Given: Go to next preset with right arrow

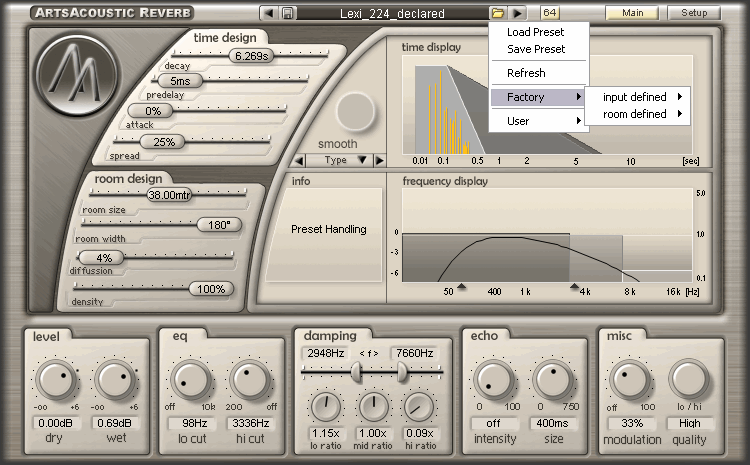Looking at the screenshot, I should pyautogui.click(x=517, y=13).
